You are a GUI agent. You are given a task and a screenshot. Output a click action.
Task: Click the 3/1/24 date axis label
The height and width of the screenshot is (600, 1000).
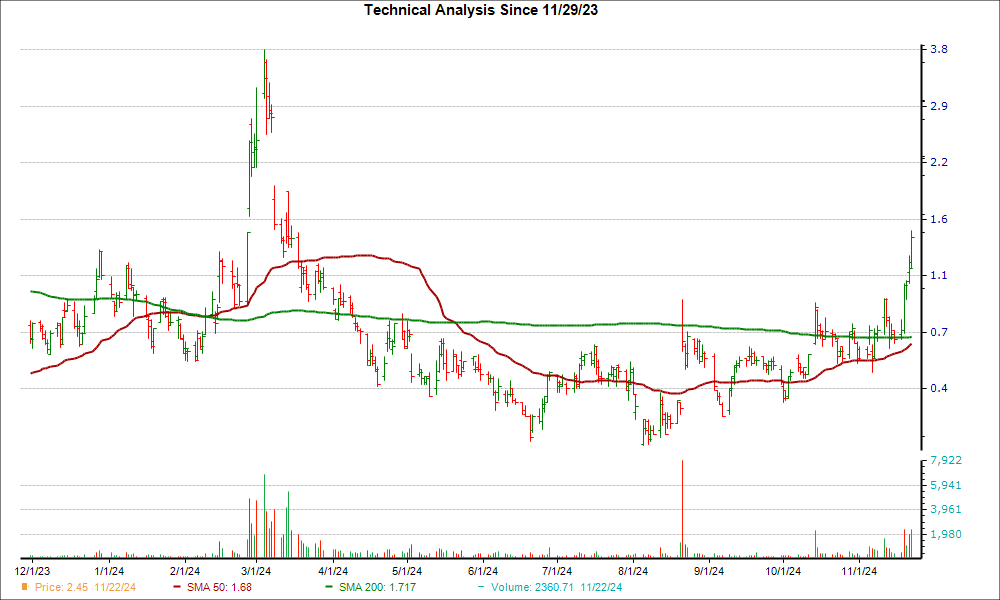click(x=256, y=571)
